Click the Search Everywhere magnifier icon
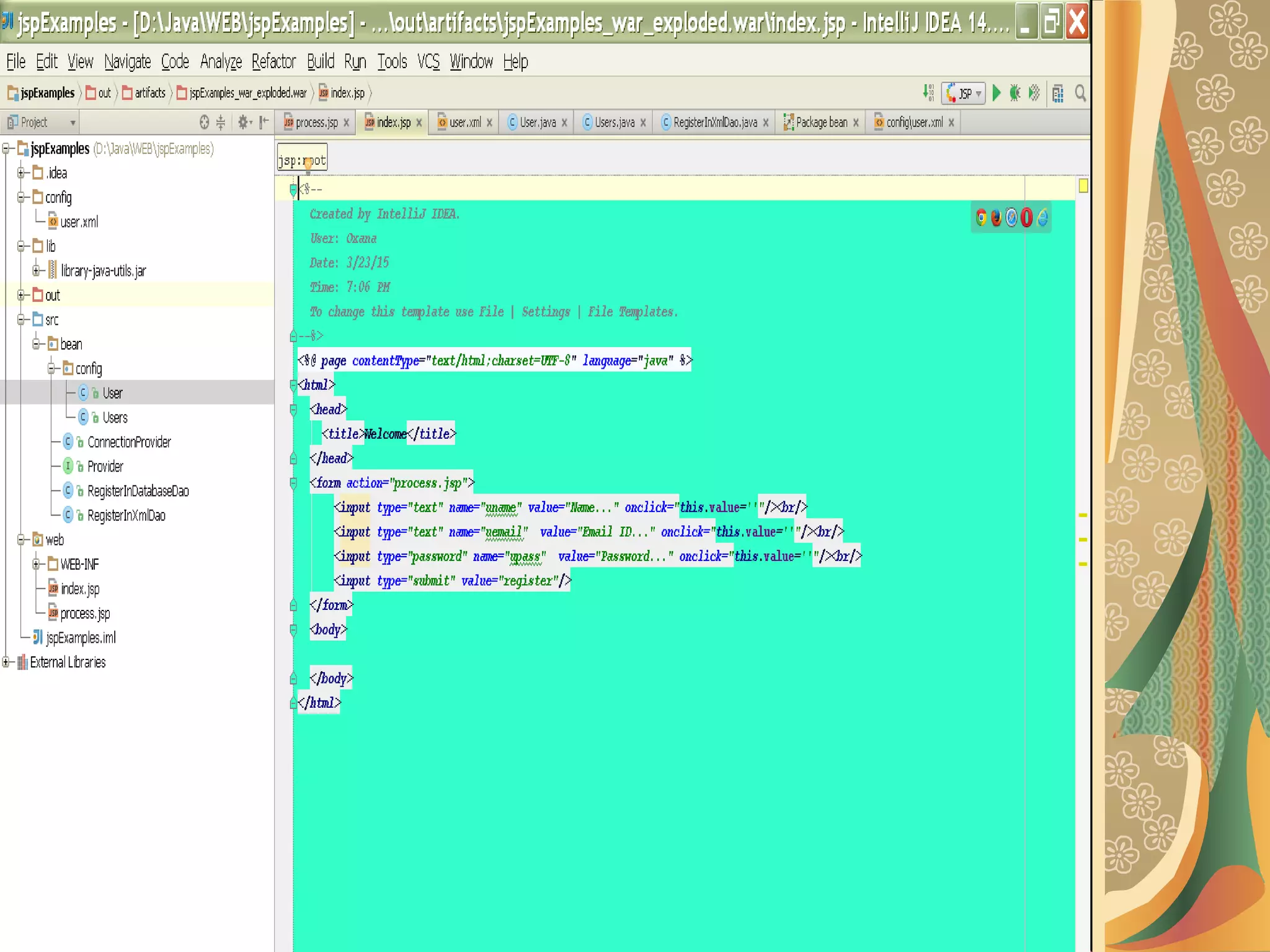The height and width of the screenshot is (952, 1270). coord(1080,94)
